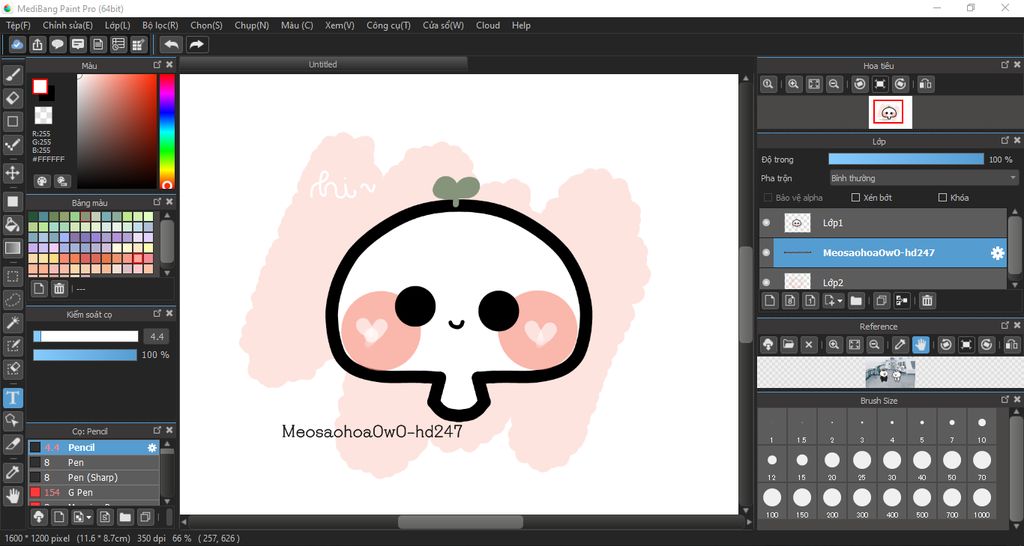1024x546 pixels.
Task: Zoom out in the Navigator panel
Action: click(x=833, y=84)
